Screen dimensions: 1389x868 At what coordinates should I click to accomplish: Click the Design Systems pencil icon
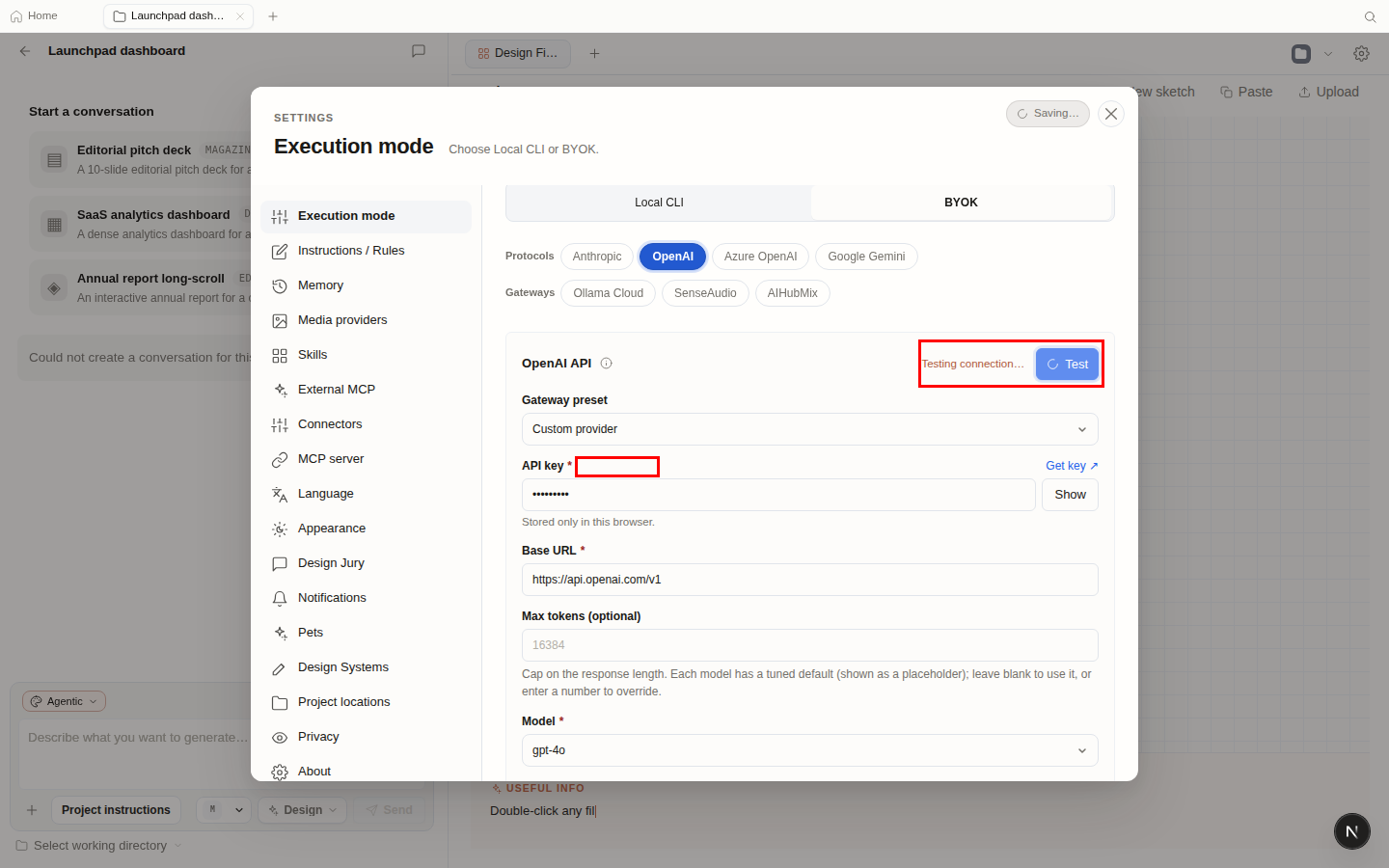point(280,668)
